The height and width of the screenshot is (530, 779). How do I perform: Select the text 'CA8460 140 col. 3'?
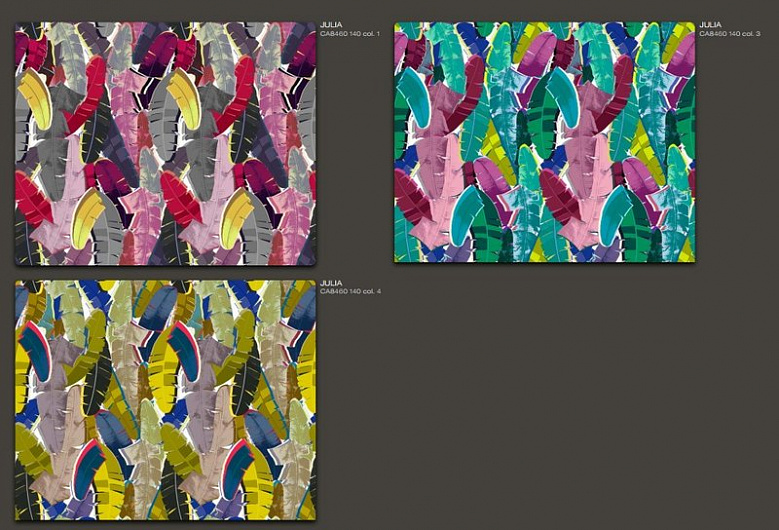[x=730, y=34]
